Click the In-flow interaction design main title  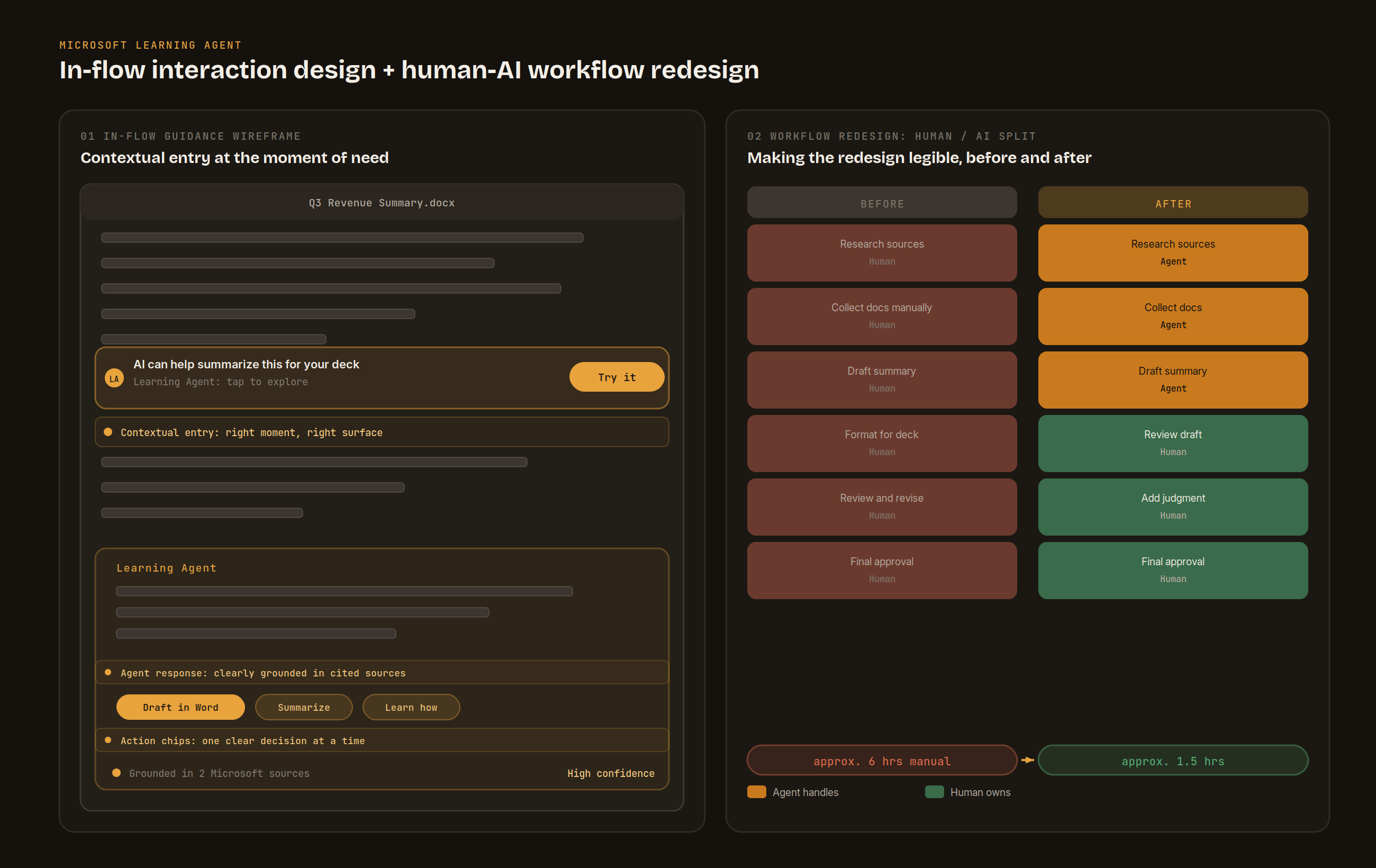pyautogui.click(x=409, y=70)
